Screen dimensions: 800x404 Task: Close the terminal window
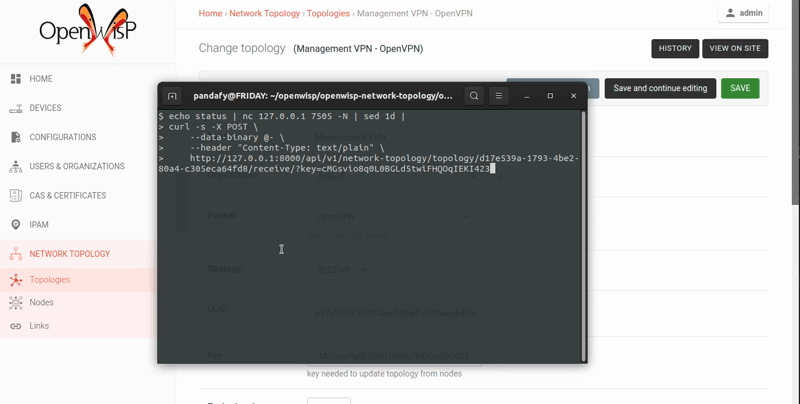point(573,96)
